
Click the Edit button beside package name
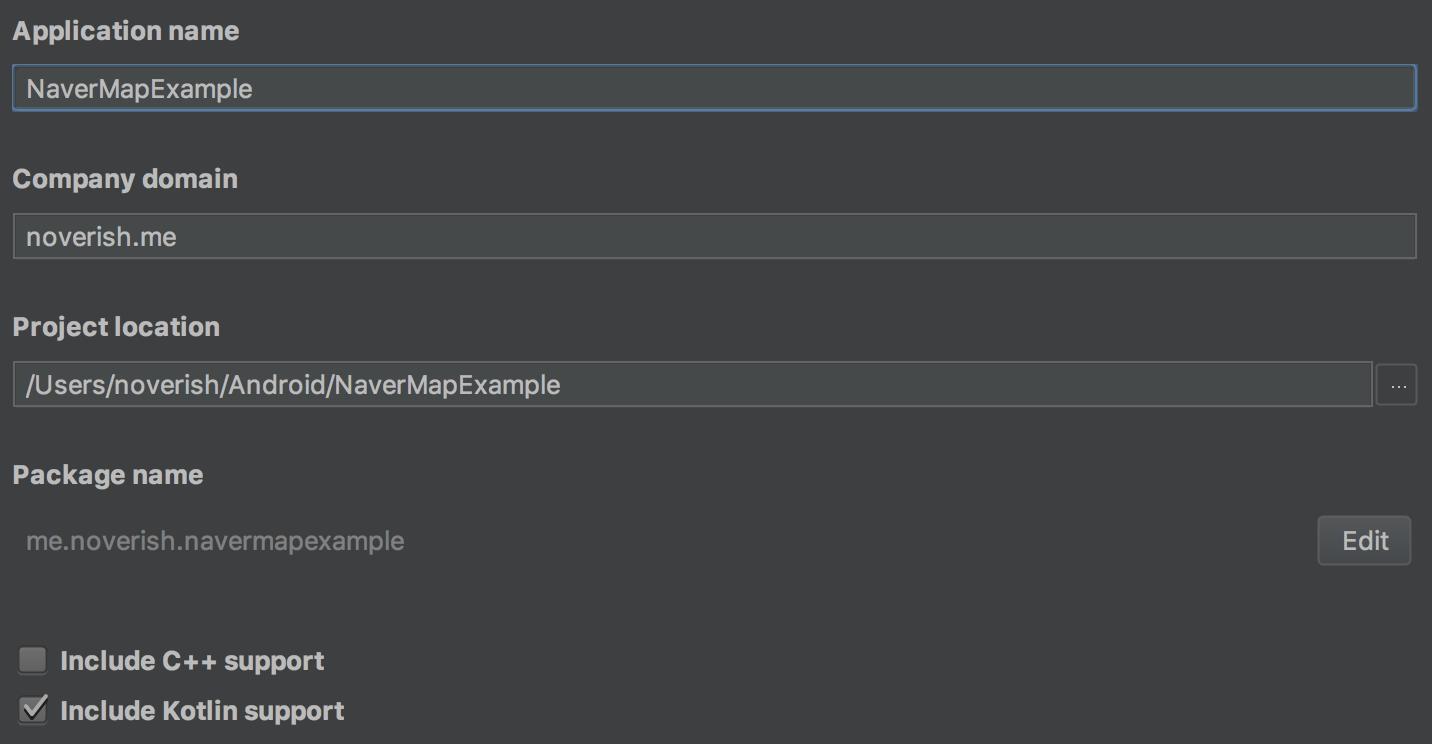pyautogui.click(x=1364, y=541)
